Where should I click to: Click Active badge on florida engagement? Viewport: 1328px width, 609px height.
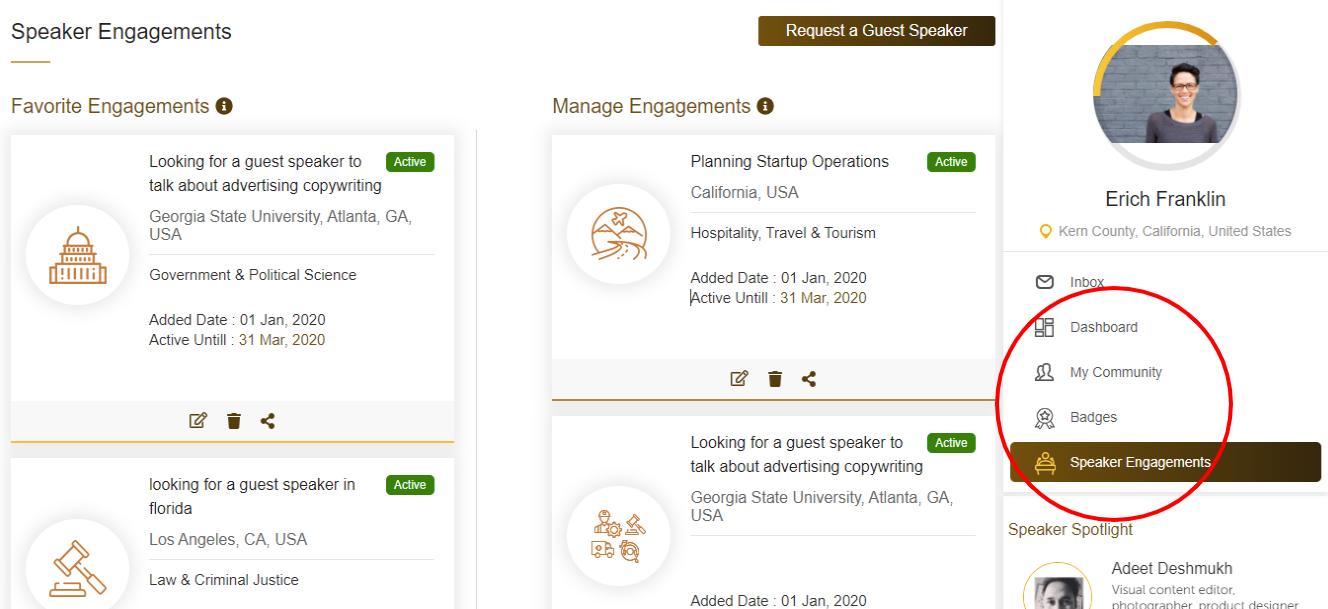pyautogui.click(x=410, y=485)
